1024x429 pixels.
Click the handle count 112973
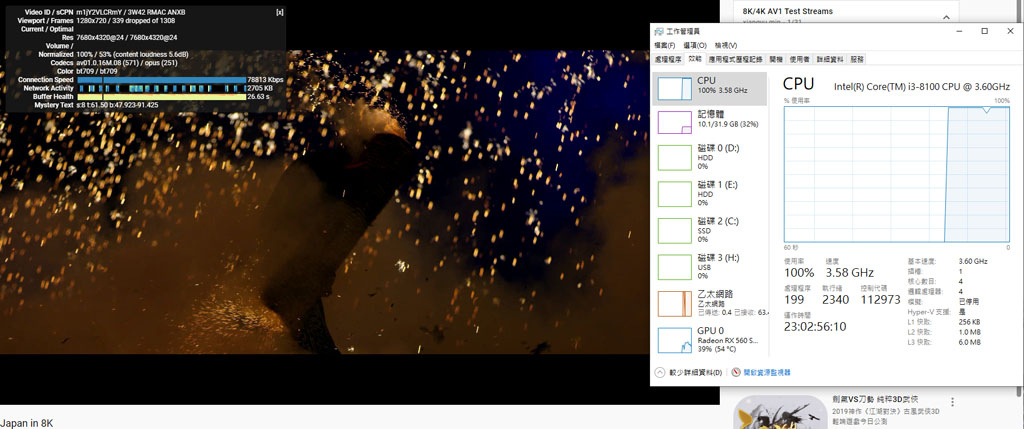coord(881,300)
